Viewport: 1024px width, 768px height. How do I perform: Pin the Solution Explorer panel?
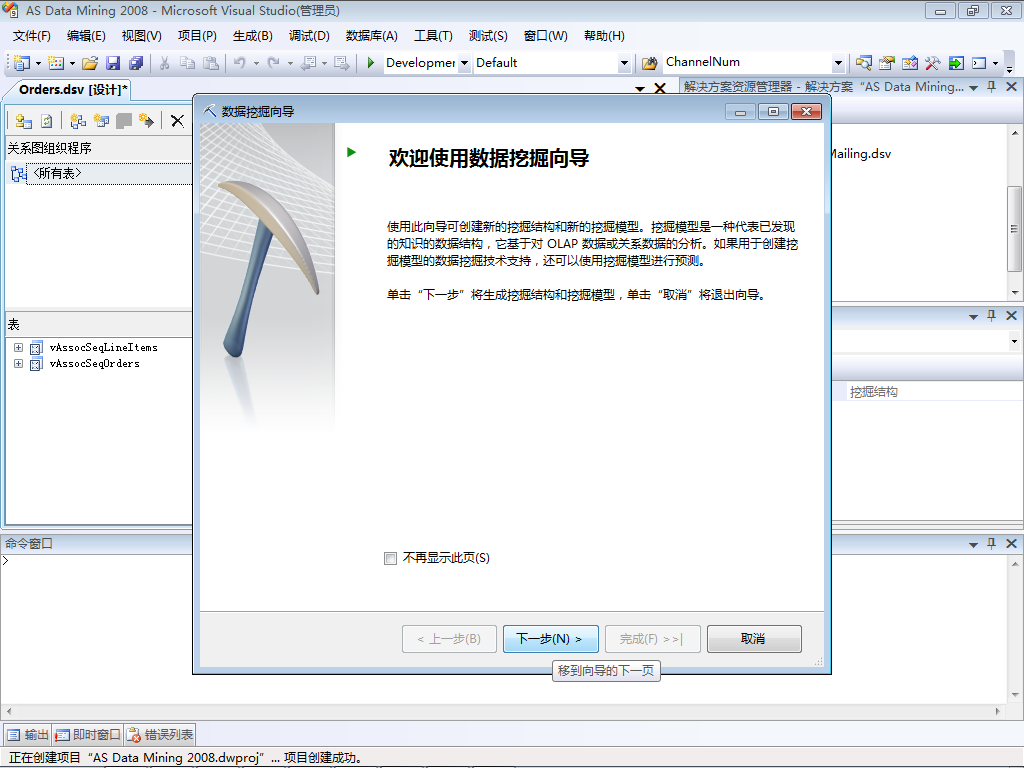click(992, 87)
